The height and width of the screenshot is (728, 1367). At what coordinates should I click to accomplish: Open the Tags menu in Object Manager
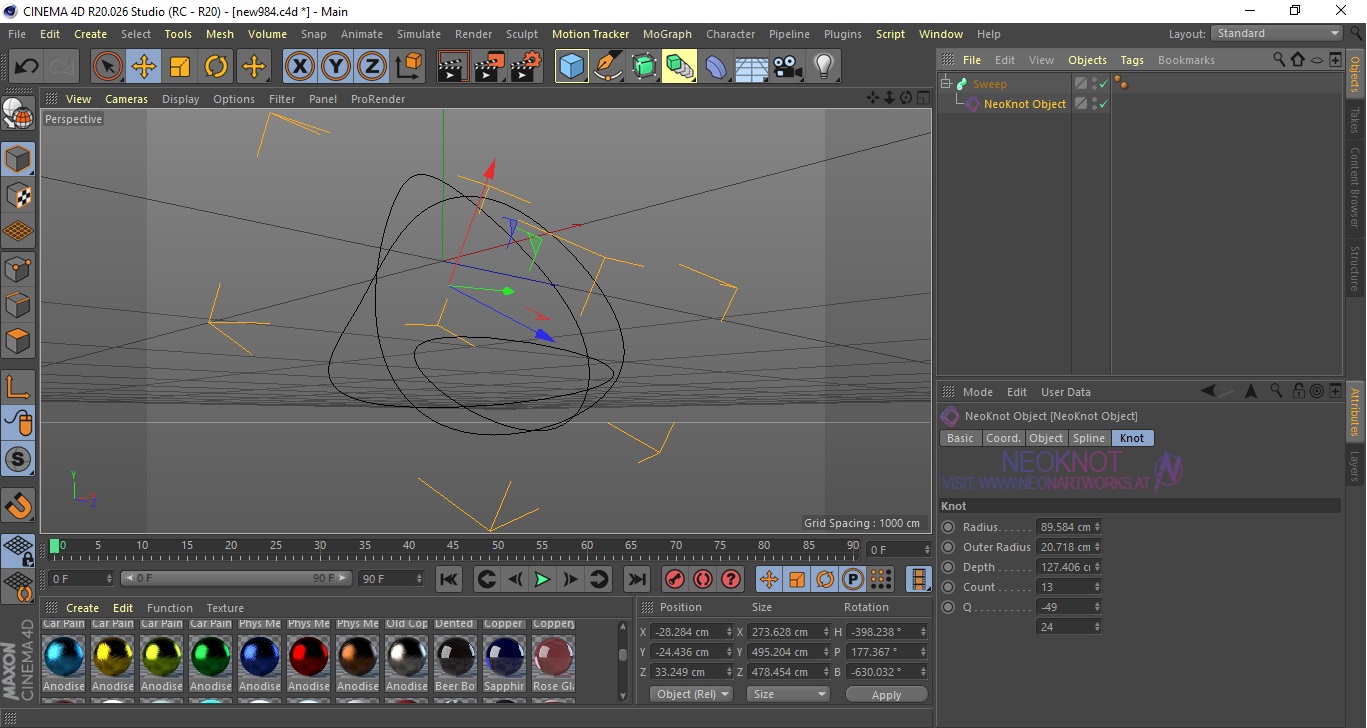[x=1132, y=60]
